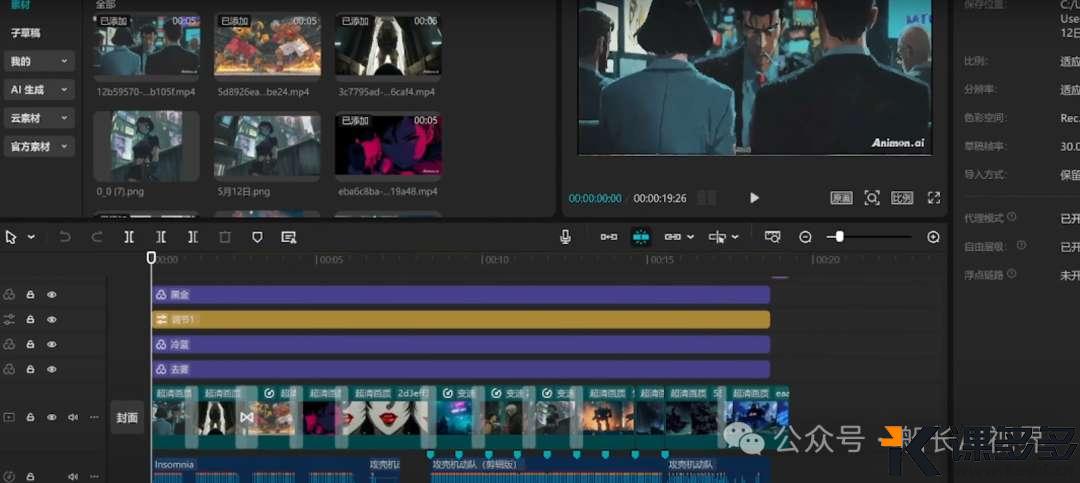The width and height of the screenshot is (1080, 483).
Task: Zoom in the timeline with plus icon
Action: pyautogui.click(x=933, y=237)
